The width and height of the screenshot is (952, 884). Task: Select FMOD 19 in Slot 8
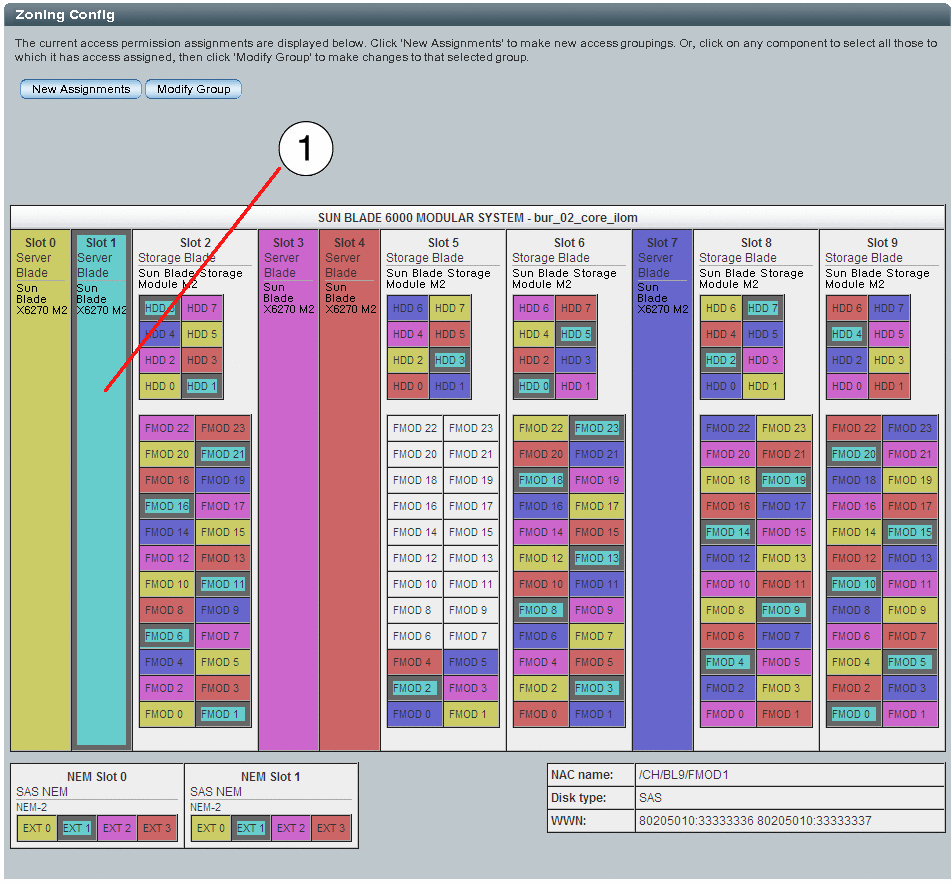(x=784, y=480)
